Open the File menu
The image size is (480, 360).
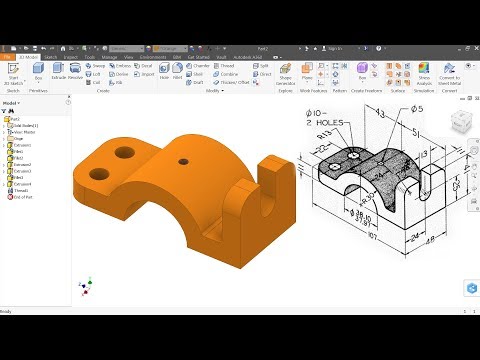point(7,57)
